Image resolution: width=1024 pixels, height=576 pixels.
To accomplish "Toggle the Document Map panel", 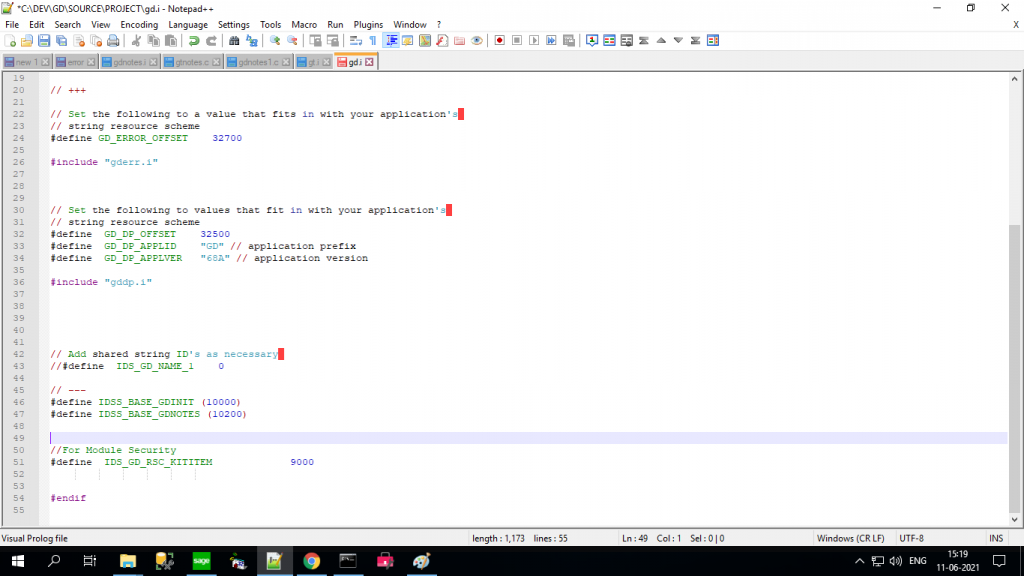I will point(424,40).
